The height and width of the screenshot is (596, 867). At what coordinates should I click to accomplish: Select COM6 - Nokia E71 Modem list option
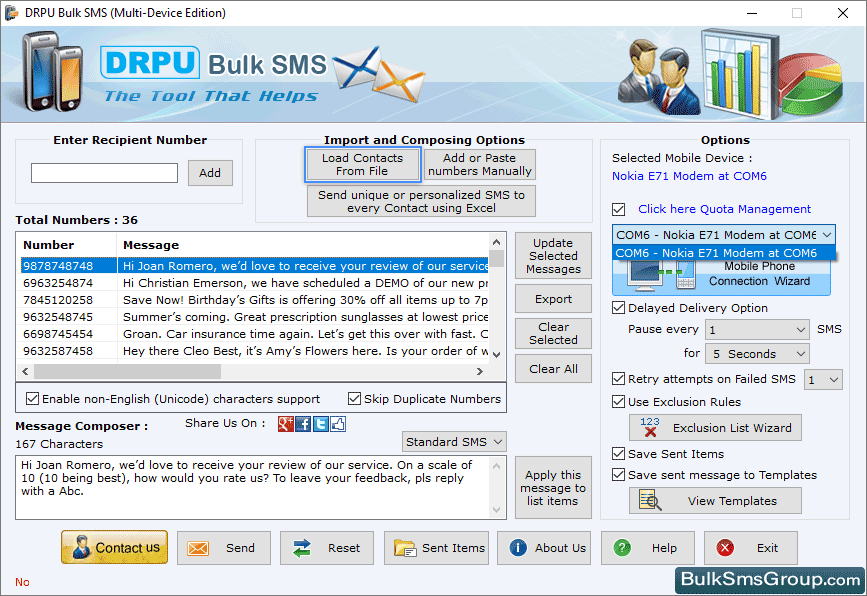click(x=724, y=253)
